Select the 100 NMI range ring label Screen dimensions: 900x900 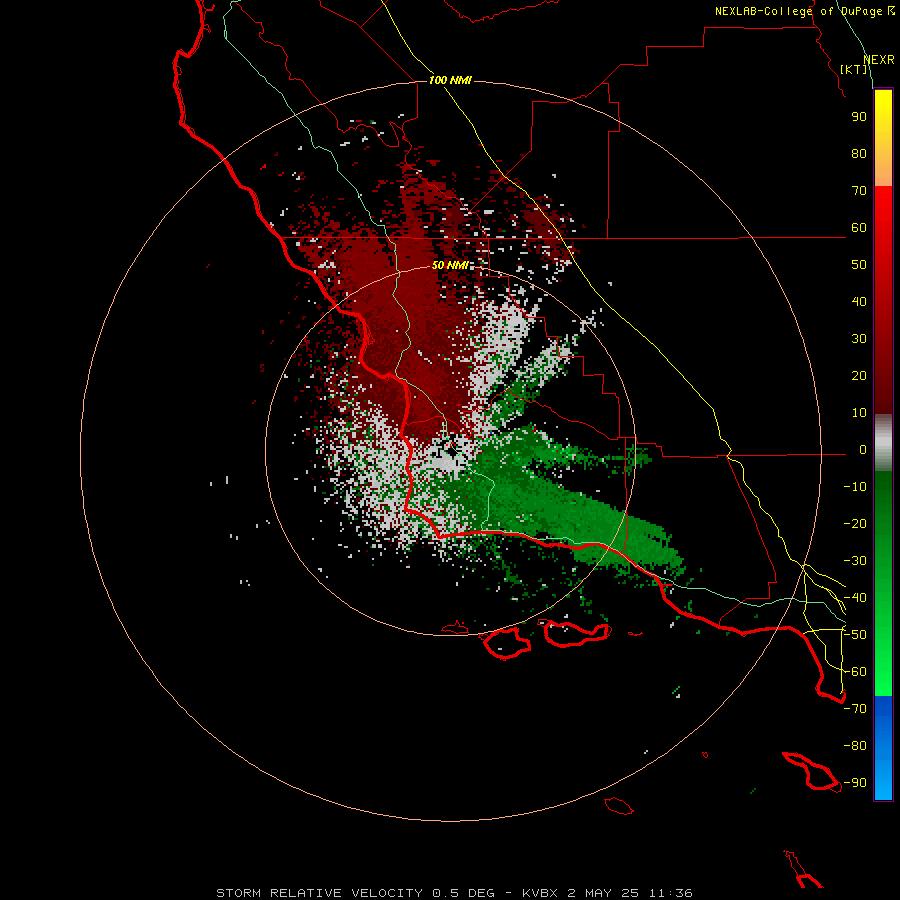(450, 80)
